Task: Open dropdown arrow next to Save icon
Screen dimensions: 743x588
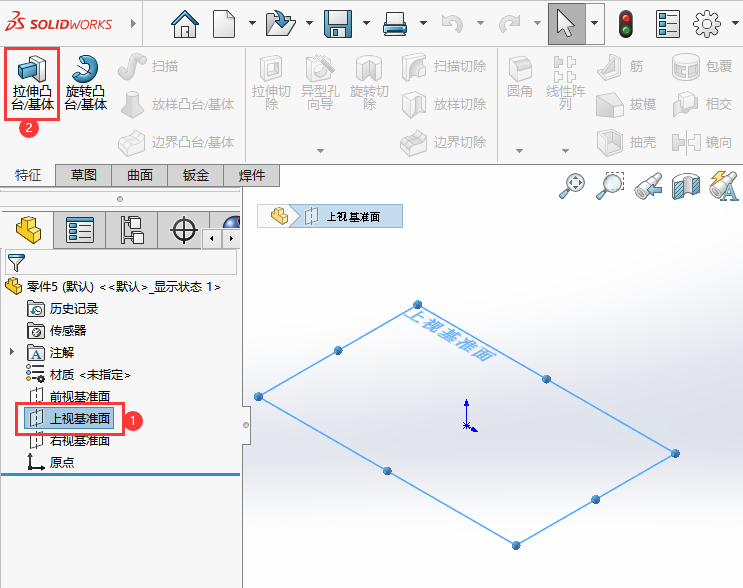Action: [366, 23]
